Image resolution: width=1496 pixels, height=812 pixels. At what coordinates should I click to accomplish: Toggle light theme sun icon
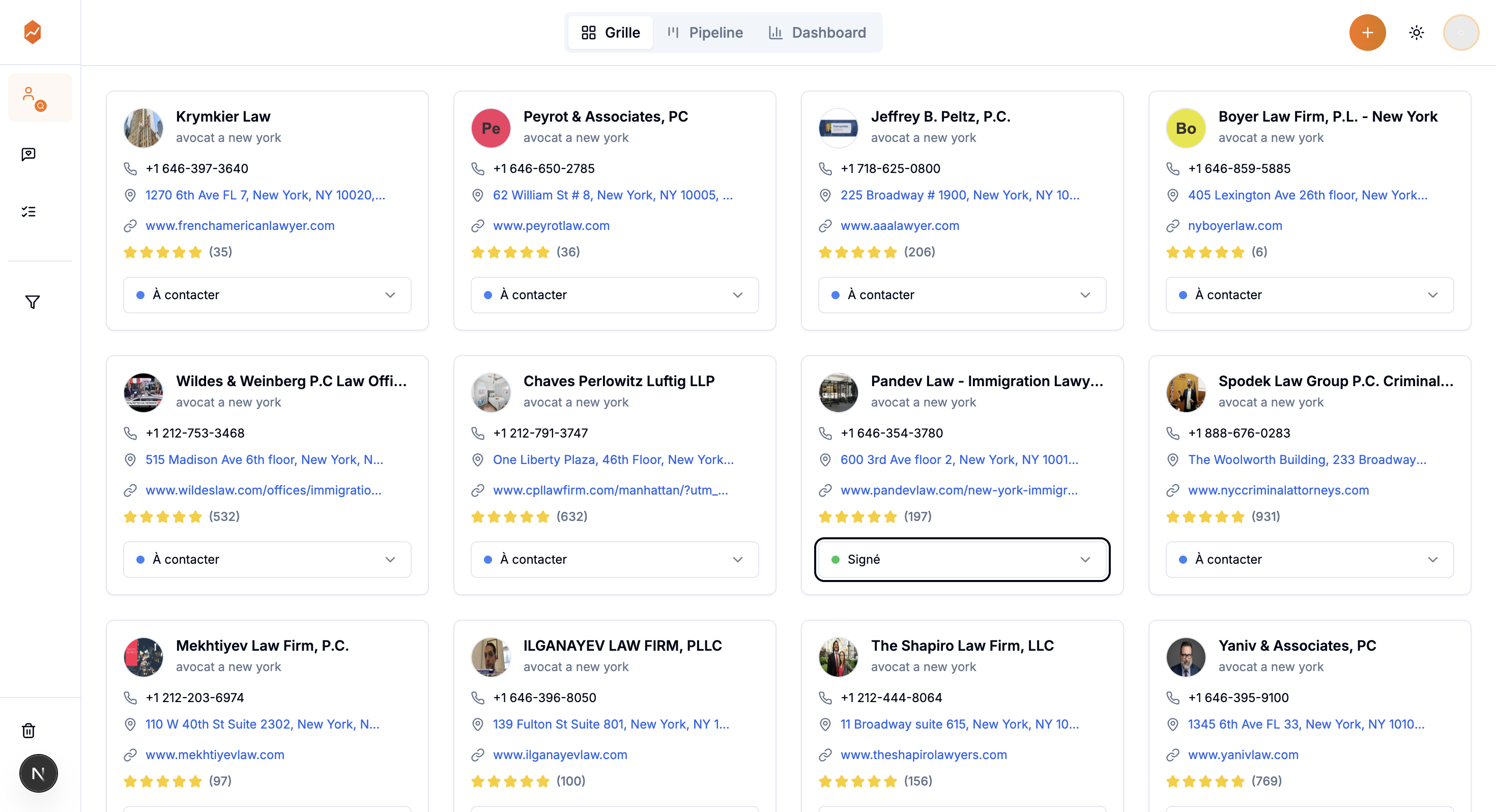(1417, 33)
